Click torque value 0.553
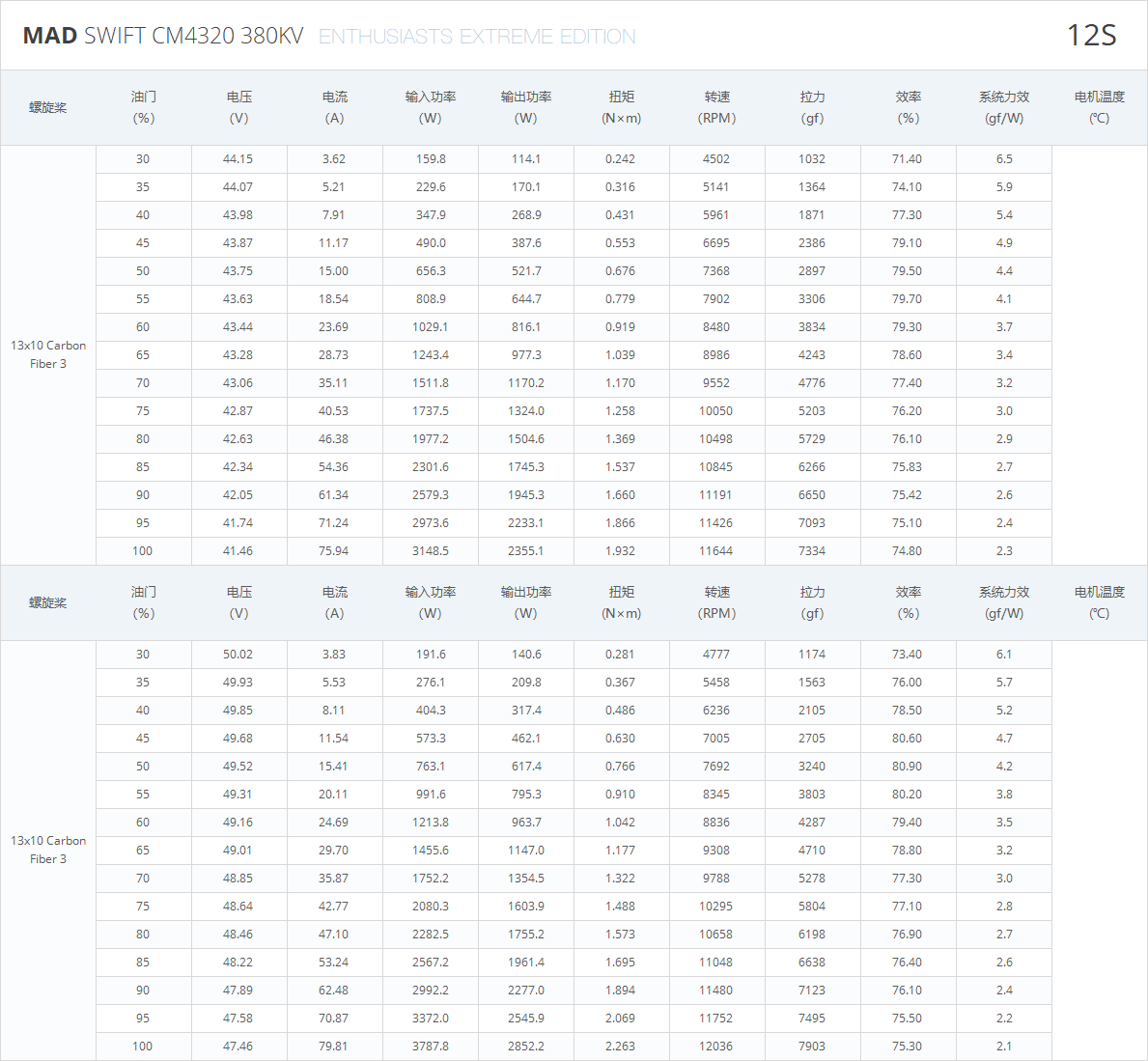Screen dimensions: 1148x1061 click(620, 243)
